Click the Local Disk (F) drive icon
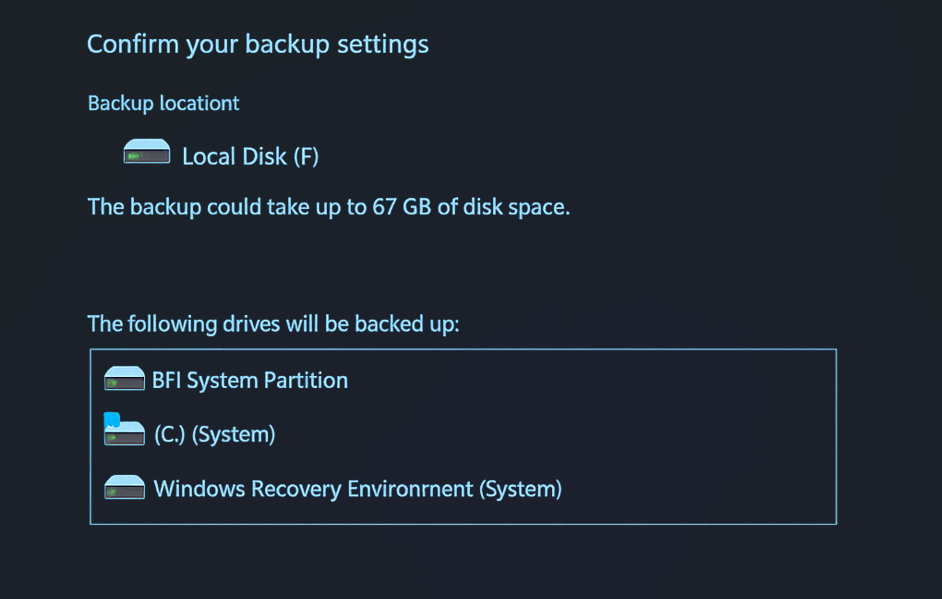 (x=147, y=152)
